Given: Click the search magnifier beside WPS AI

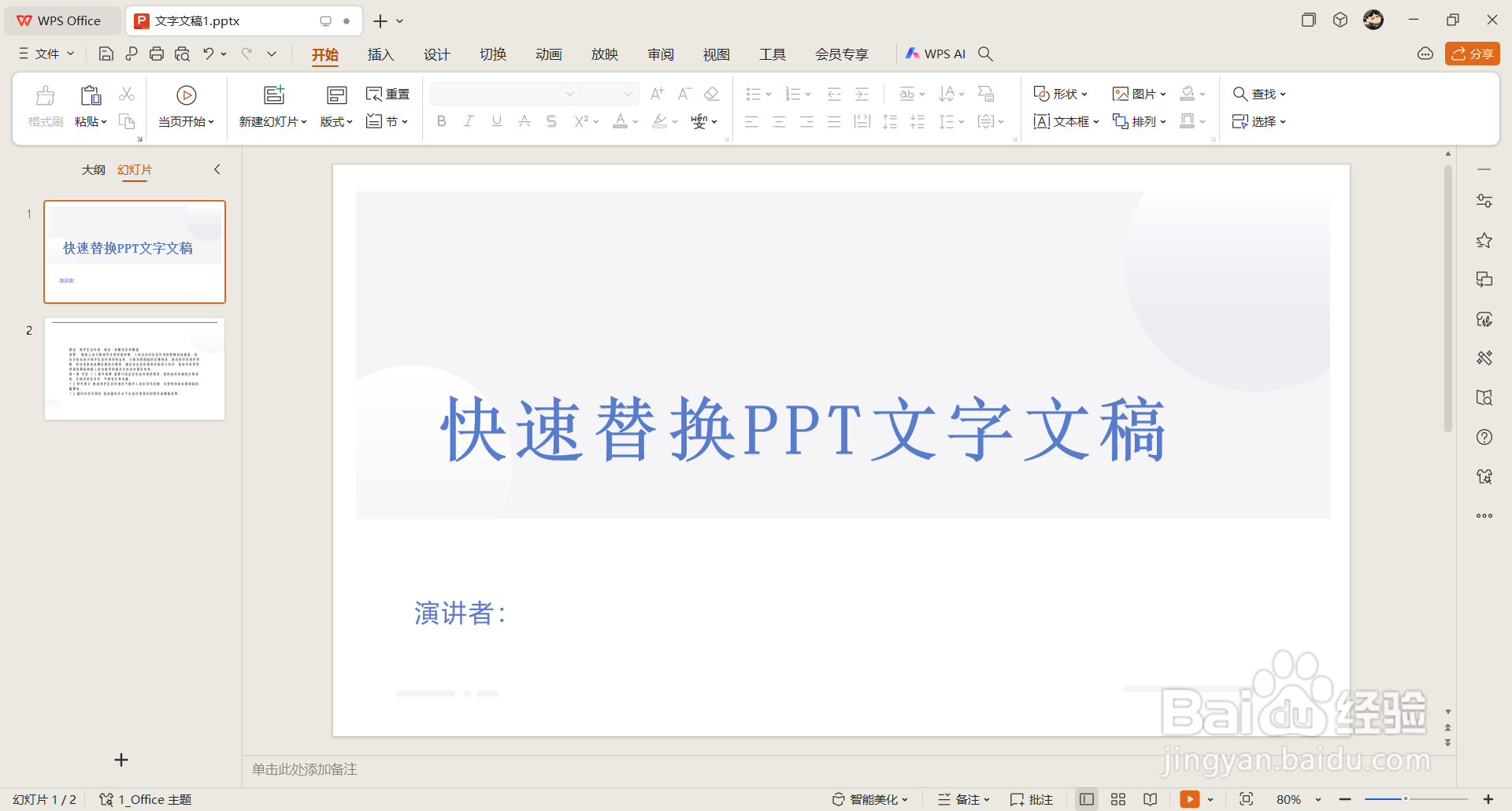Looking at the screenshot, I should 985,54.
